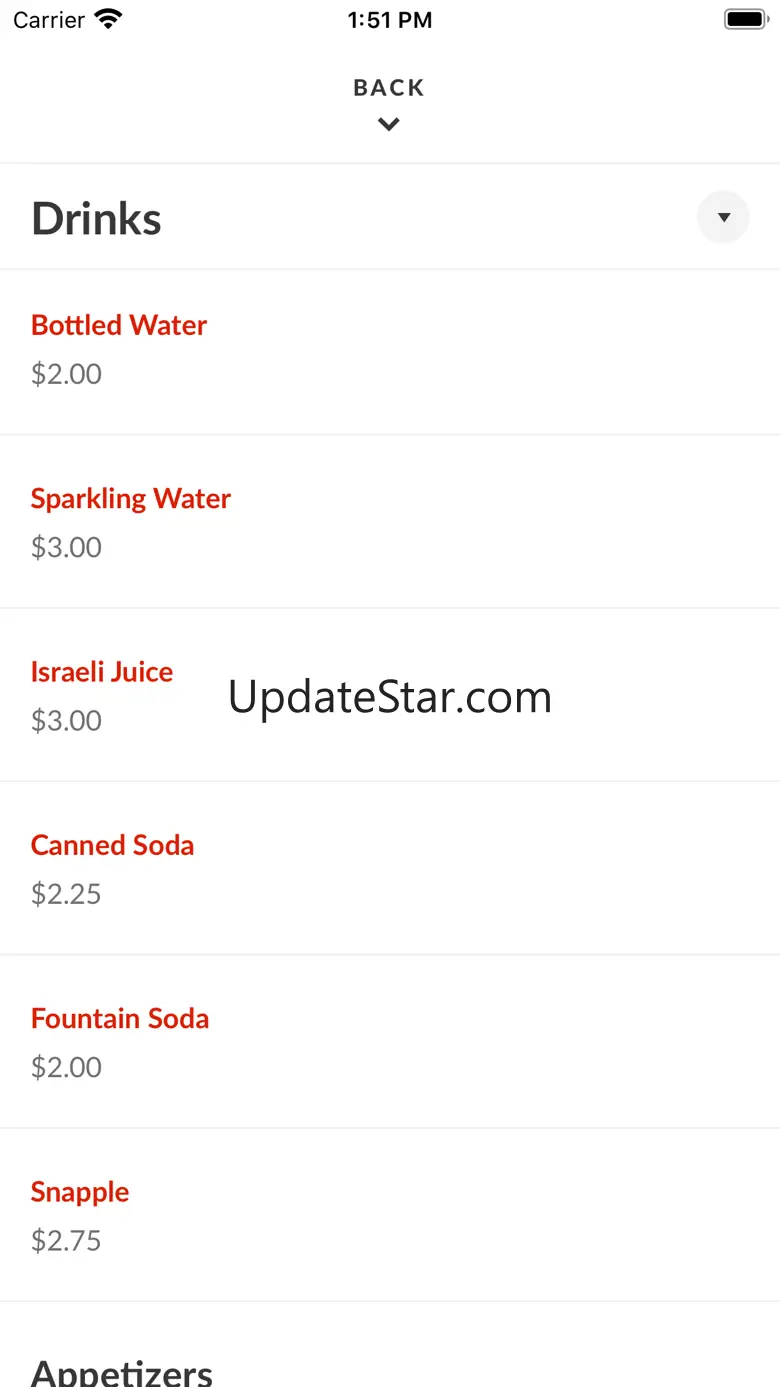Tap the BACK label at top
The height and width of the screenshot is (1387, 780).
389,88
